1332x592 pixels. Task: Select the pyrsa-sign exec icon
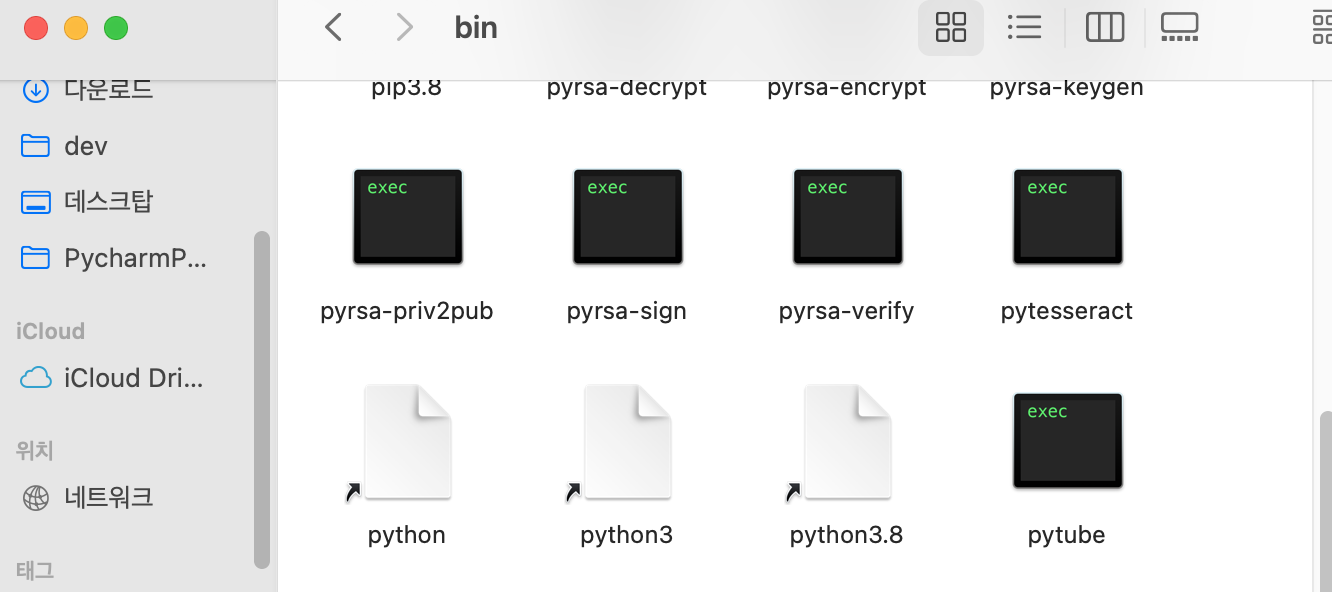click(628, 217)
